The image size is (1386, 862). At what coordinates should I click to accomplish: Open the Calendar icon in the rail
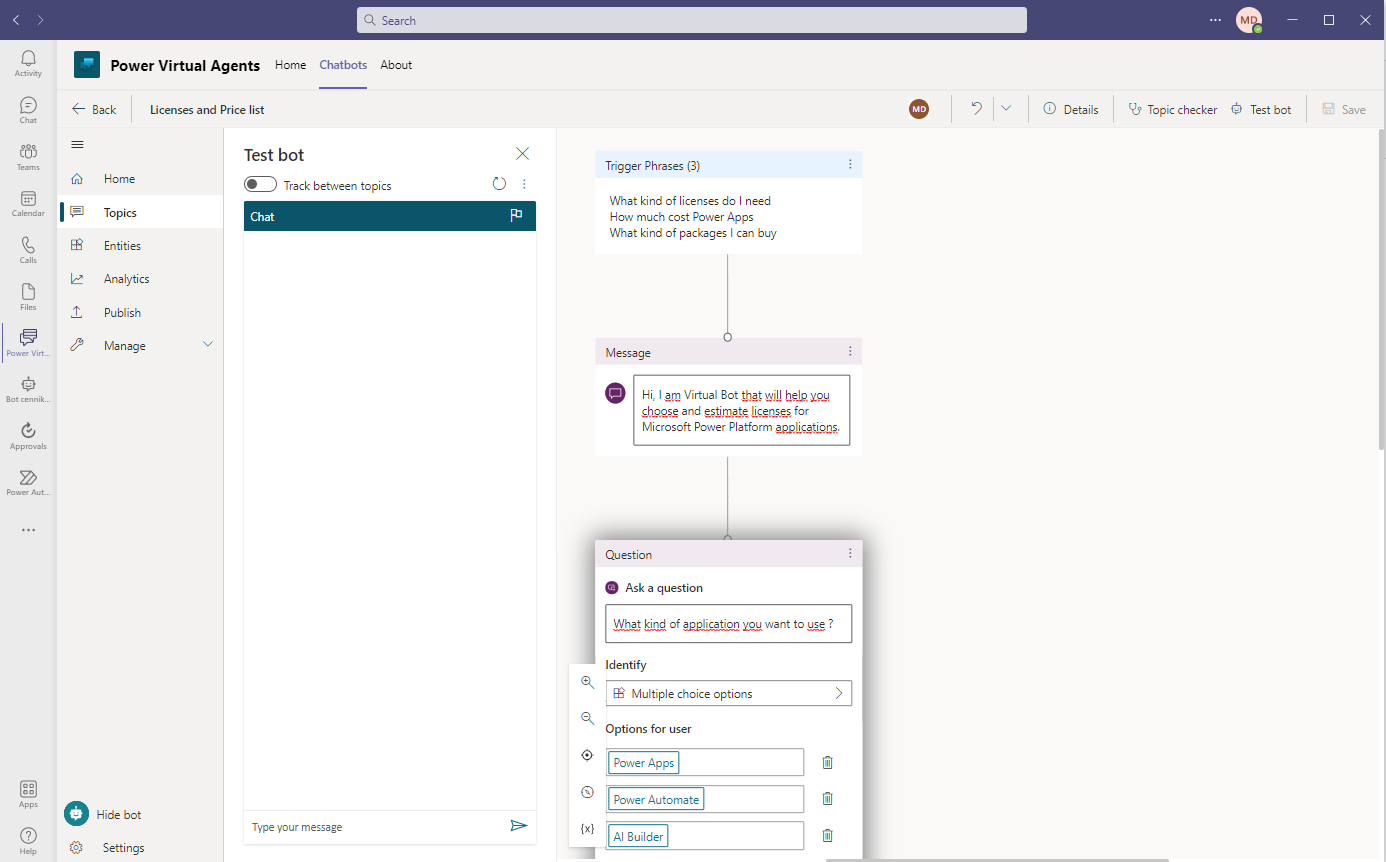28,203
